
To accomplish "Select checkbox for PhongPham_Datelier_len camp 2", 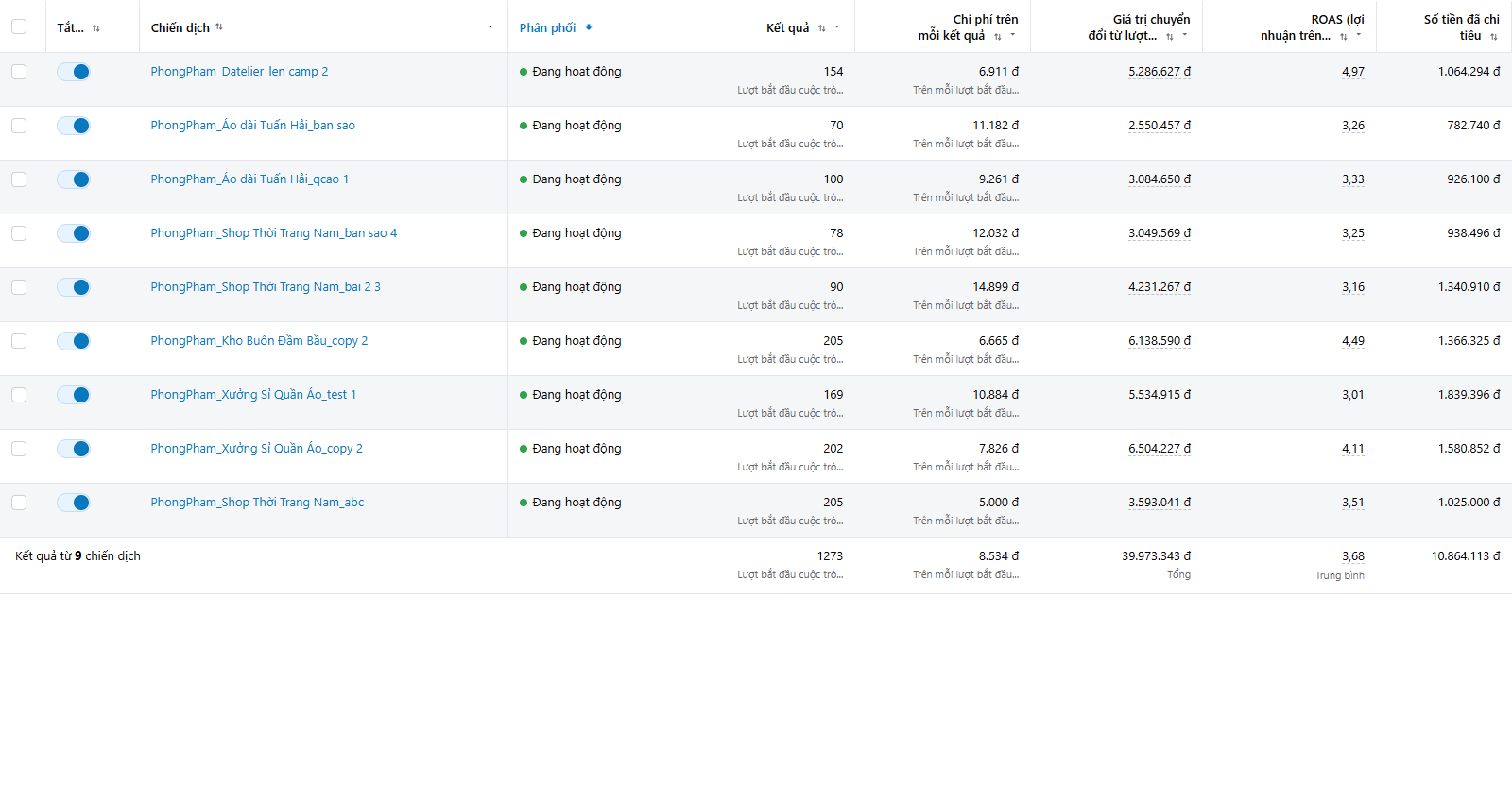I will coord(19,72).
